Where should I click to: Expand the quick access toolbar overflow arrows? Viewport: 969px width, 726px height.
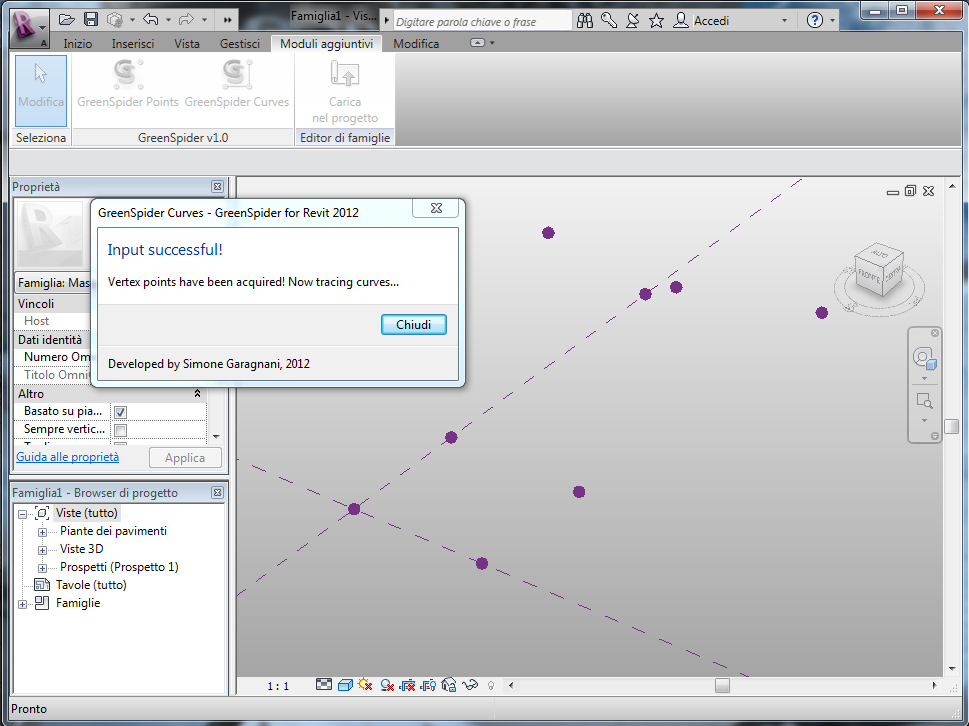tap(227, 20)
